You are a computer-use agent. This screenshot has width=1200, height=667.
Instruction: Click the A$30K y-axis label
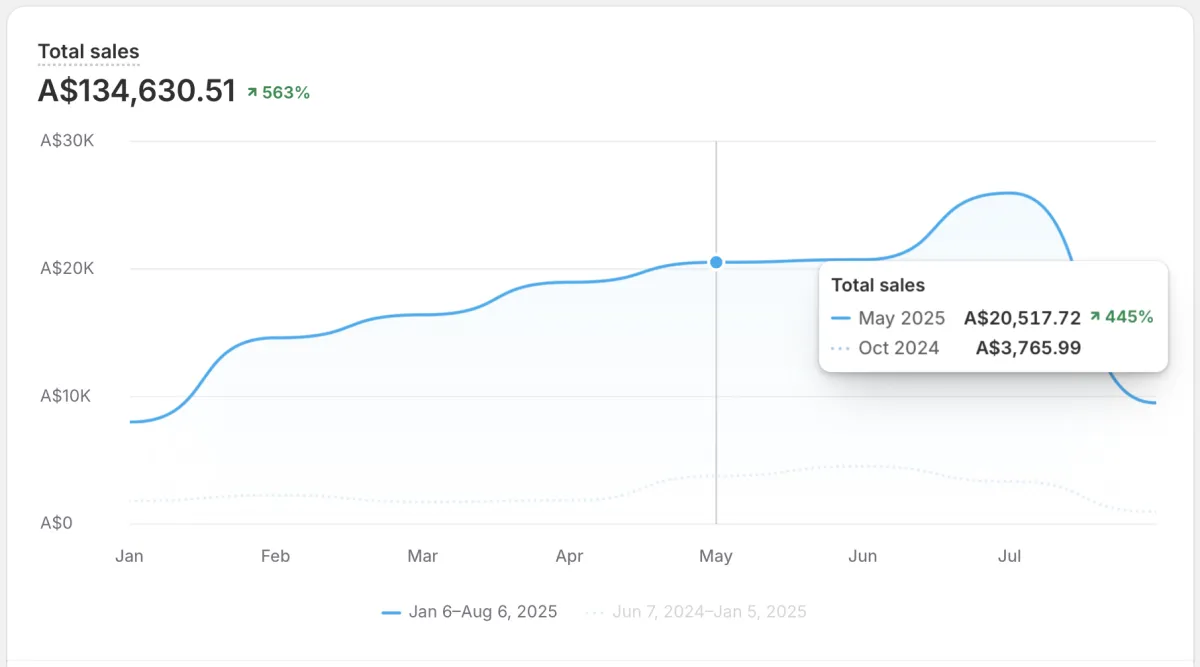pyautogui.click(x=67, y=141)
